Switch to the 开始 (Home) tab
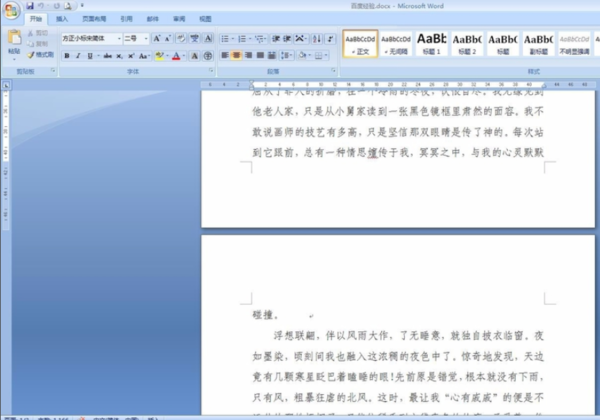Image resolution: width=600 pixels, height=420 pixels. click(x=36, y=19)
